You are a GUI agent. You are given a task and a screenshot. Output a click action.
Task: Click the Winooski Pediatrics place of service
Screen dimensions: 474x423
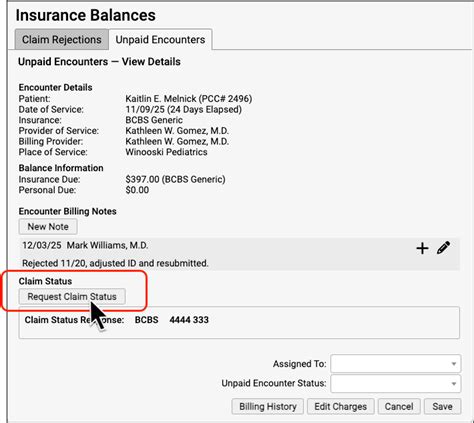pos(166,152)
